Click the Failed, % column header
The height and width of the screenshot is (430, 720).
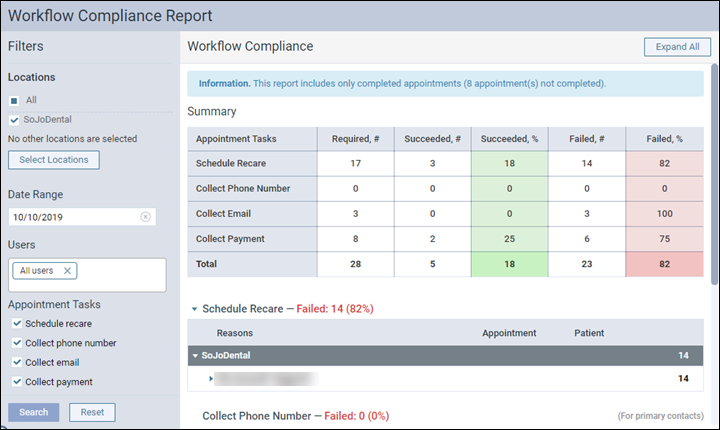click(664, 139)
